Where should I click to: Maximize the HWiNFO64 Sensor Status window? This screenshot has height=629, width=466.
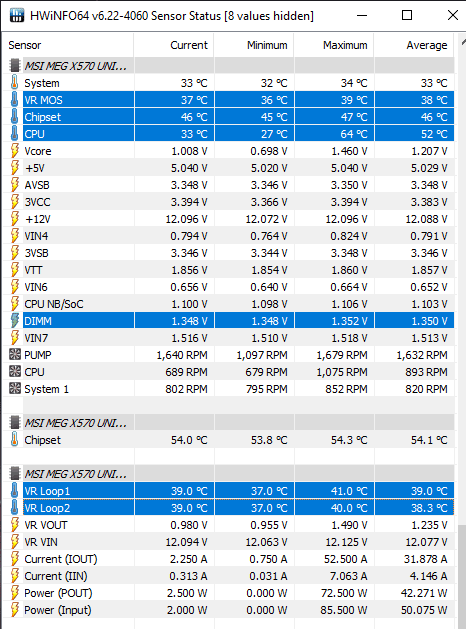tap(407, 15)
